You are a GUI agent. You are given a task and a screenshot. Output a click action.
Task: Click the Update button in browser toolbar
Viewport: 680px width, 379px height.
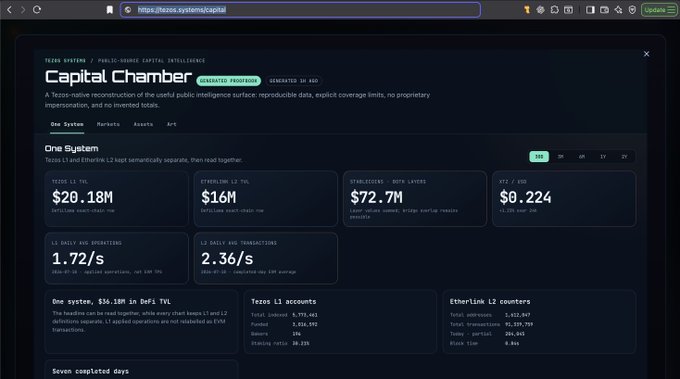tap(659, 10)
